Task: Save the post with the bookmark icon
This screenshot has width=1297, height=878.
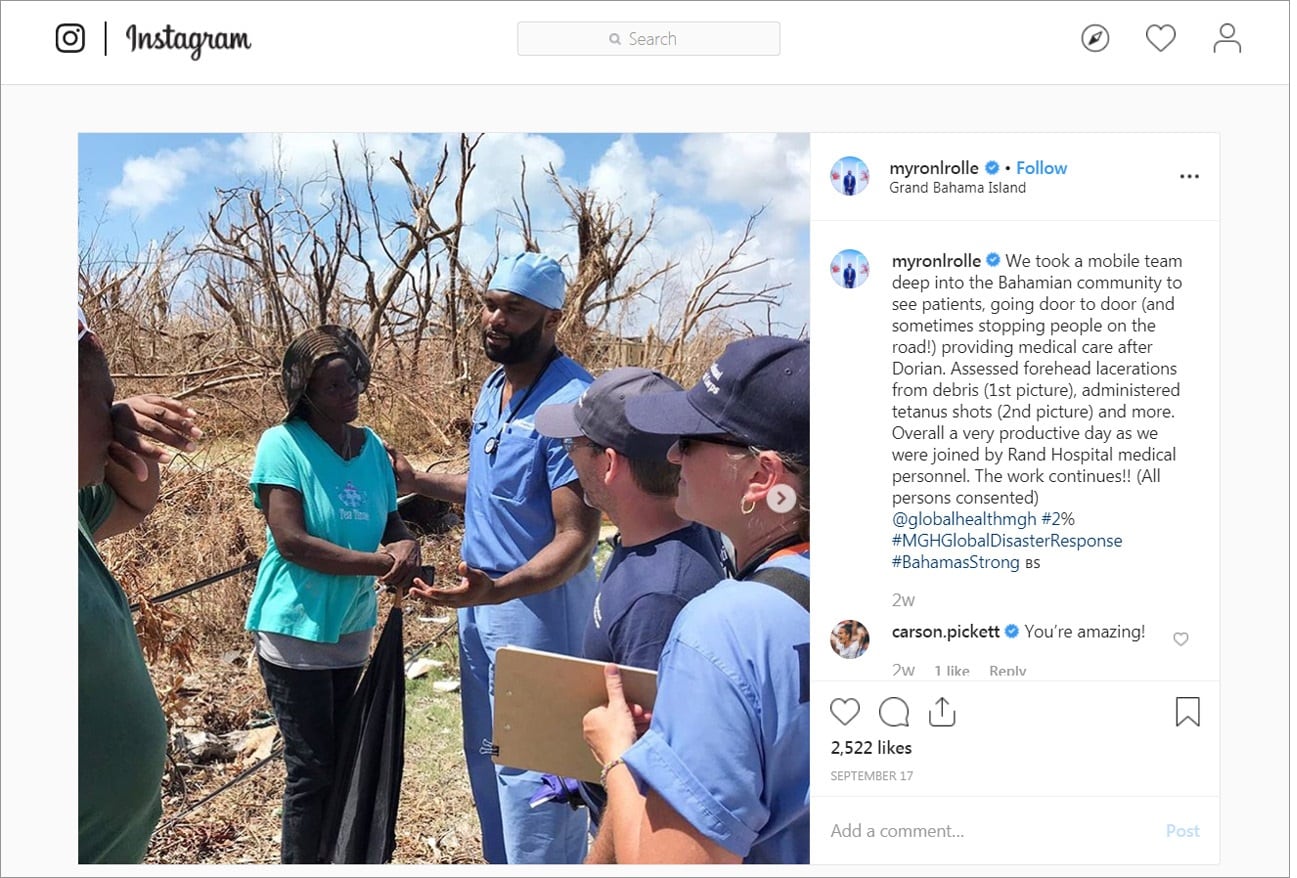Action: coord(1187,711)
